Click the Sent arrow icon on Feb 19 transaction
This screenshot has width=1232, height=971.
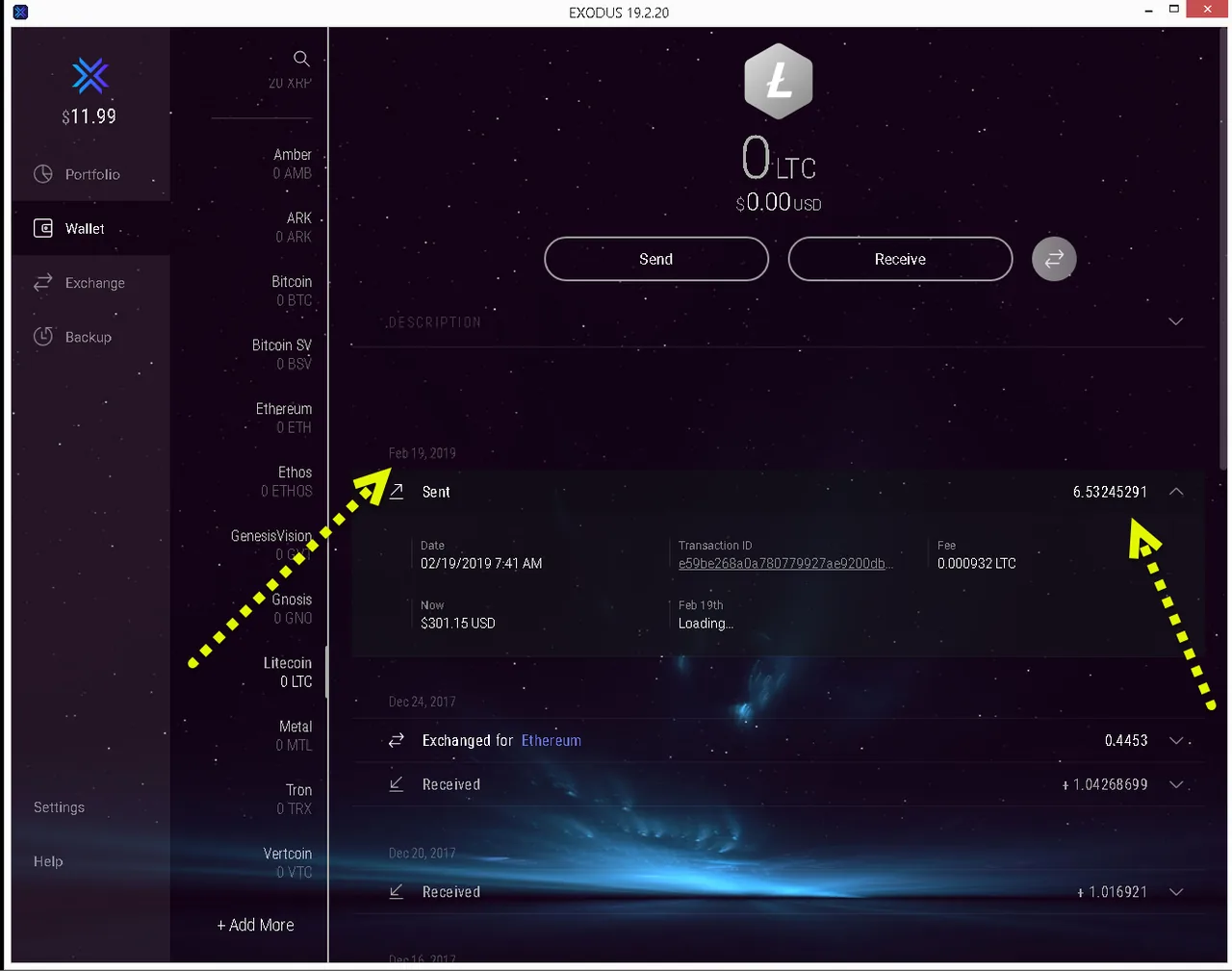point(397,492)
